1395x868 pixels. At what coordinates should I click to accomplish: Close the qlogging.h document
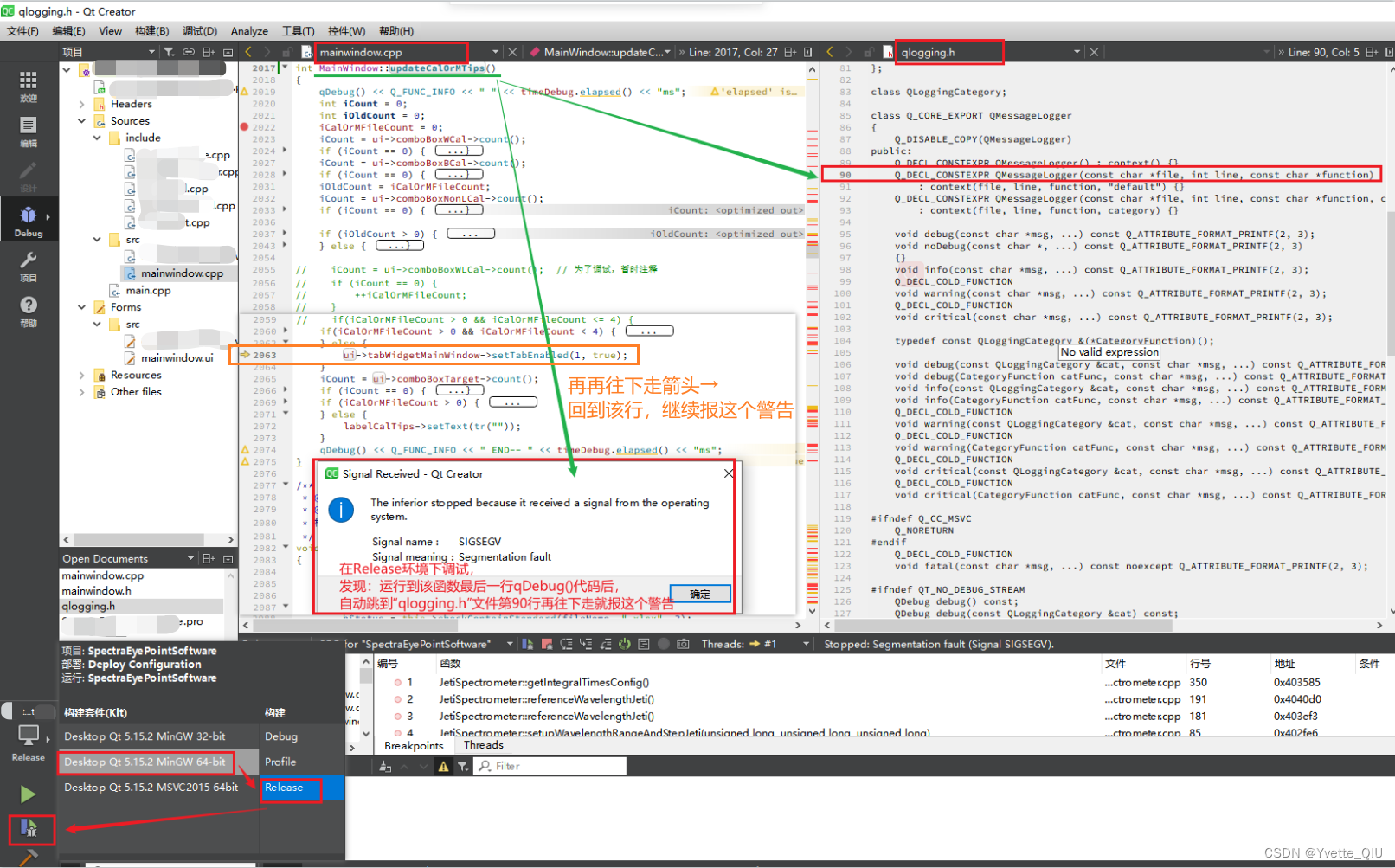[1094, 52]
